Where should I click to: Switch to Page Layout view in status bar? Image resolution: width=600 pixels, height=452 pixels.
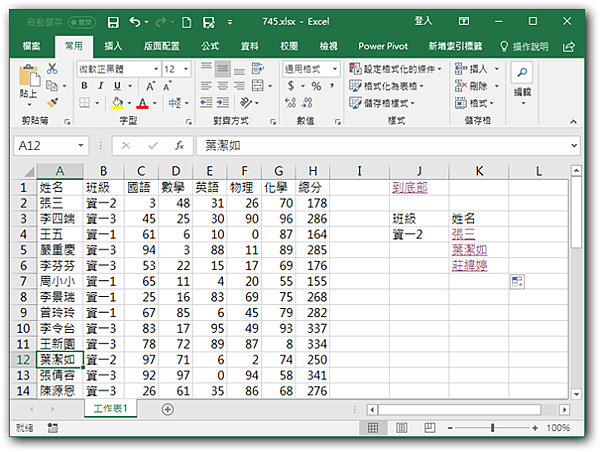[401, 428]
